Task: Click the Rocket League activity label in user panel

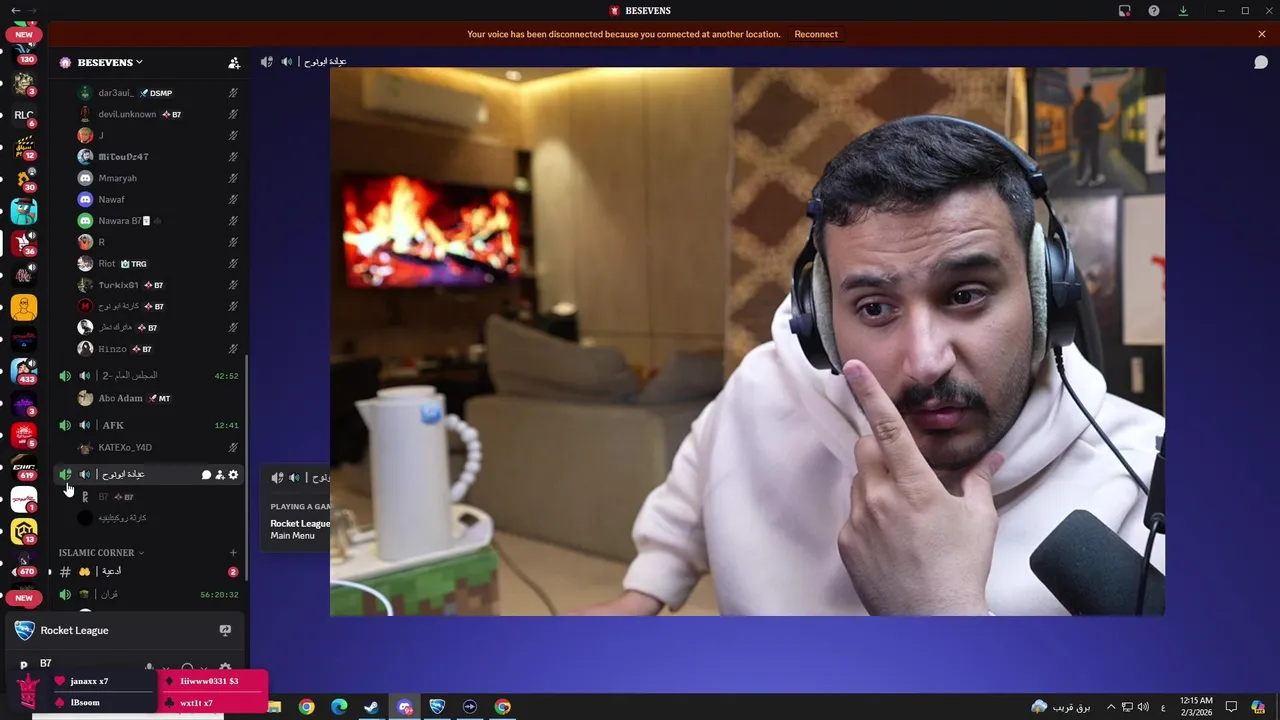Action: [x=74, y=630]
